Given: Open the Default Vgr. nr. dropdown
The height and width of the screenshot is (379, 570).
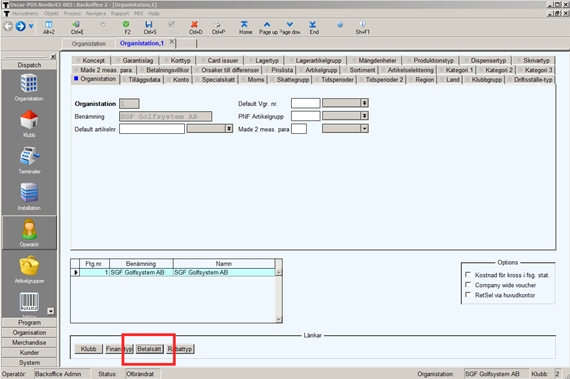Looking at the screenshot, I should (364, 103).
